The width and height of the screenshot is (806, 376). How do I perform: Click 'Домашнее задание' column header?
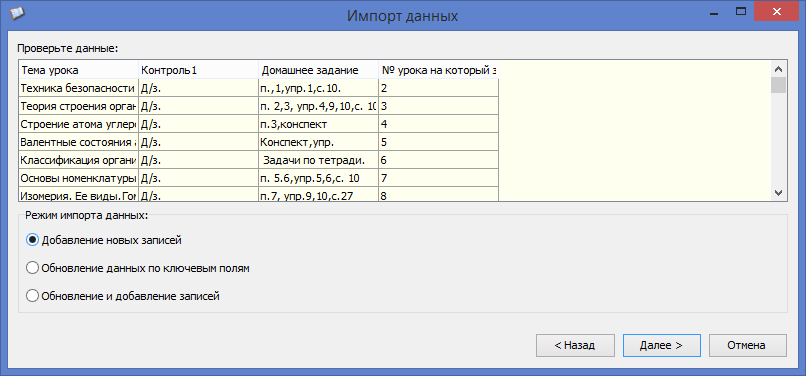click(x=318, y=70)
